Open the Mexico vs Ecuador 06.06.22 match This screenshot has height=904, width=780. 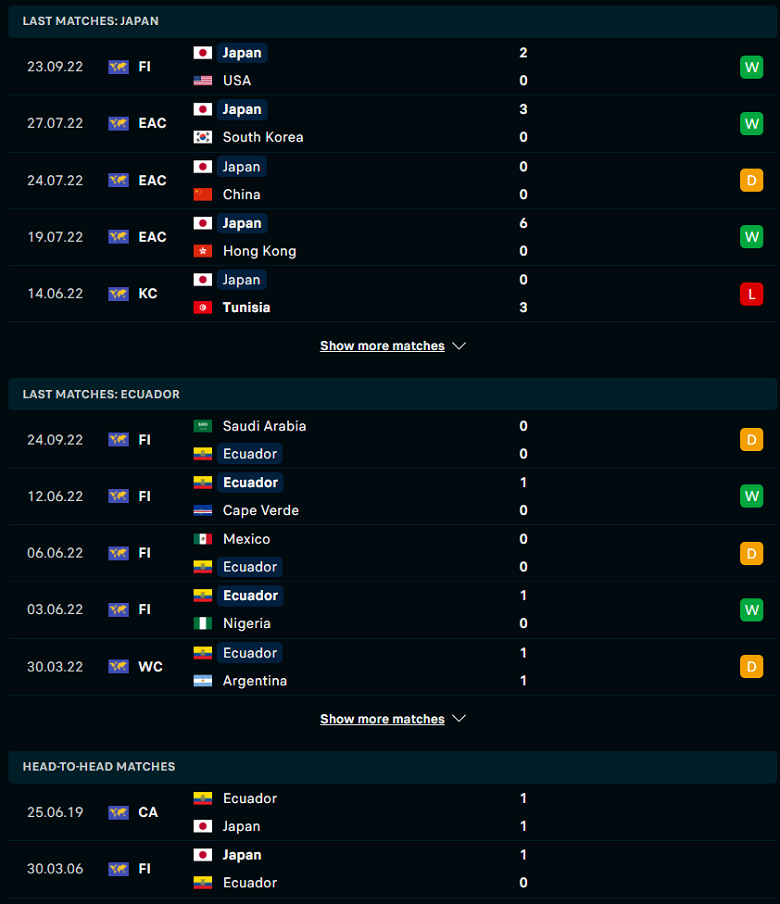click(x=393, y=553)
